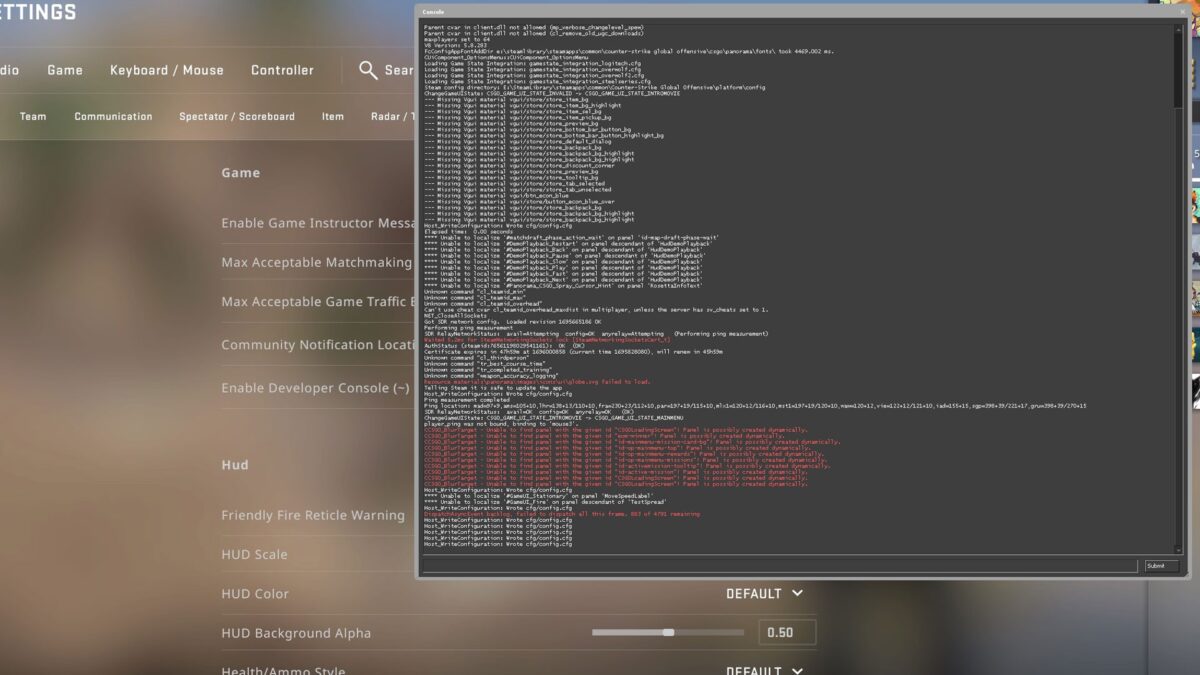
Task: Focus the console command input field
Action: tap(780, 566)
